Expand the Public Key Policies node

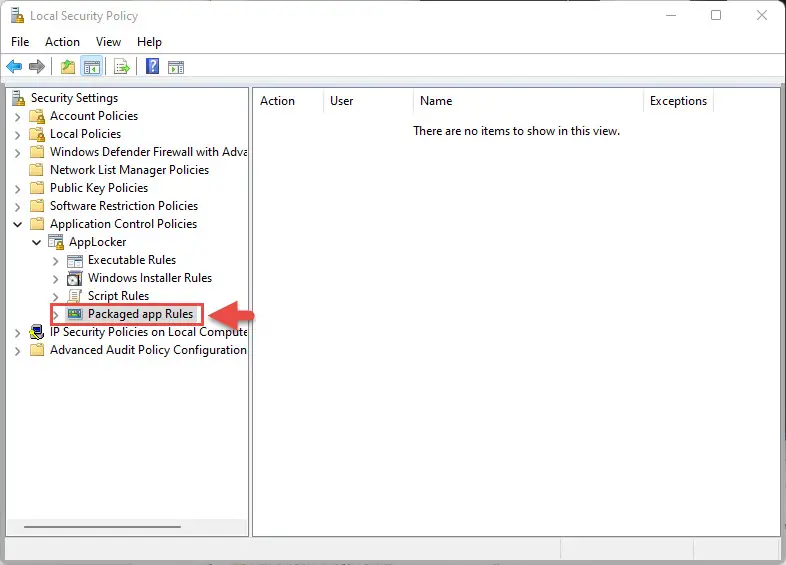click(x=18, y=189)
